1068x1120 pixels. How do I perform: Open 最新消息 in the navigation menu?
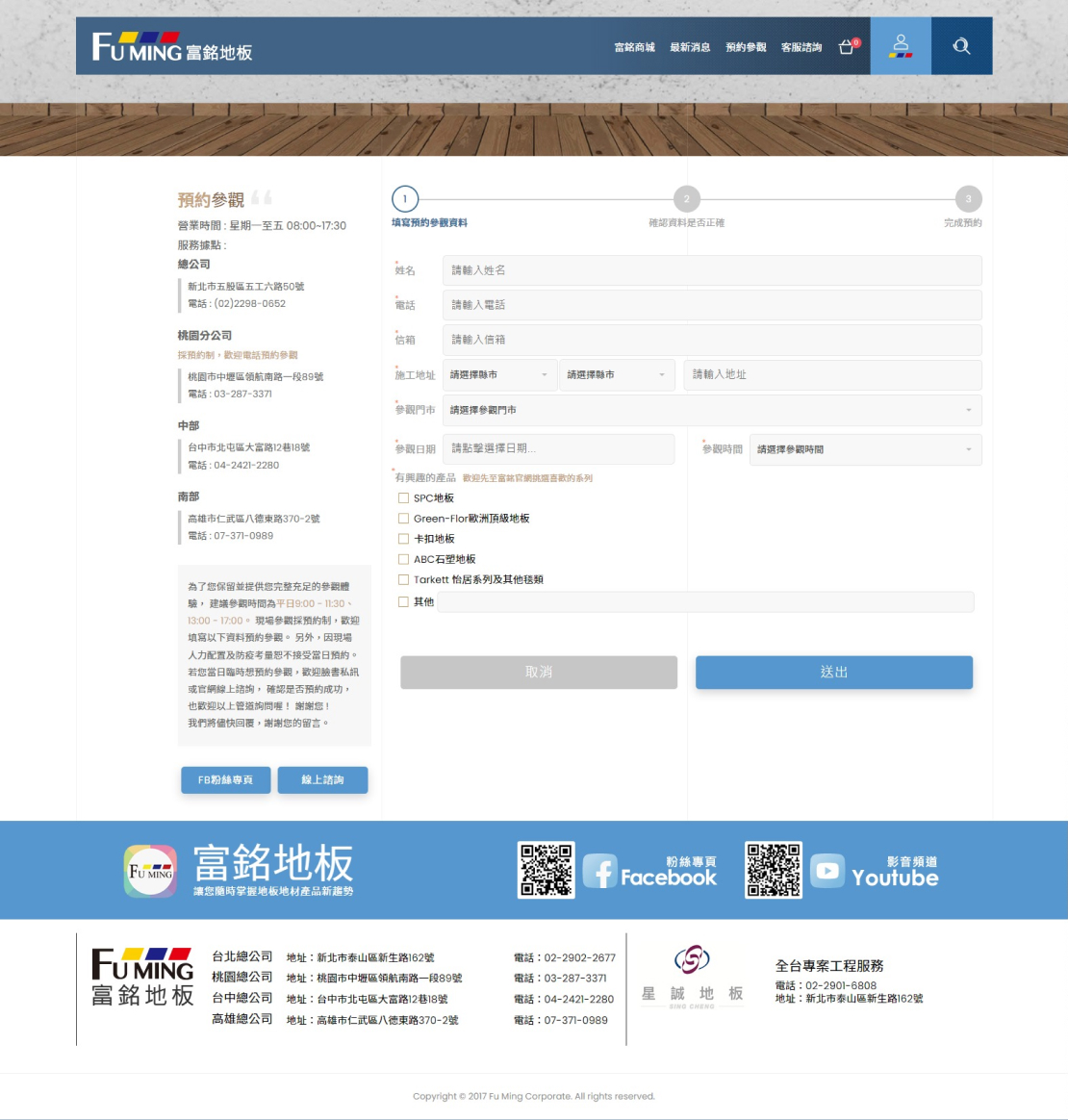click(690, 47)
